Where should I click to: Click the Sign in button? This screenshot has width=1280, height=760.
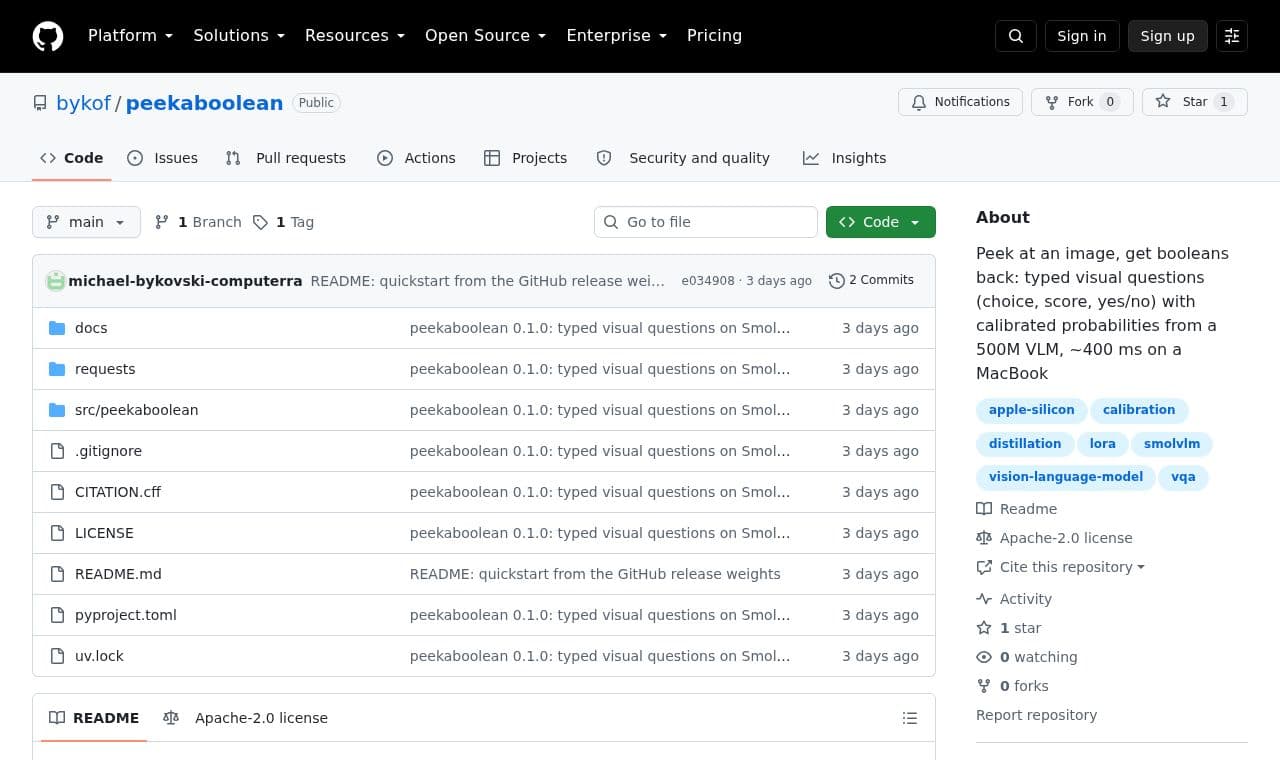pyautogui.click(x=1082, y=36)
